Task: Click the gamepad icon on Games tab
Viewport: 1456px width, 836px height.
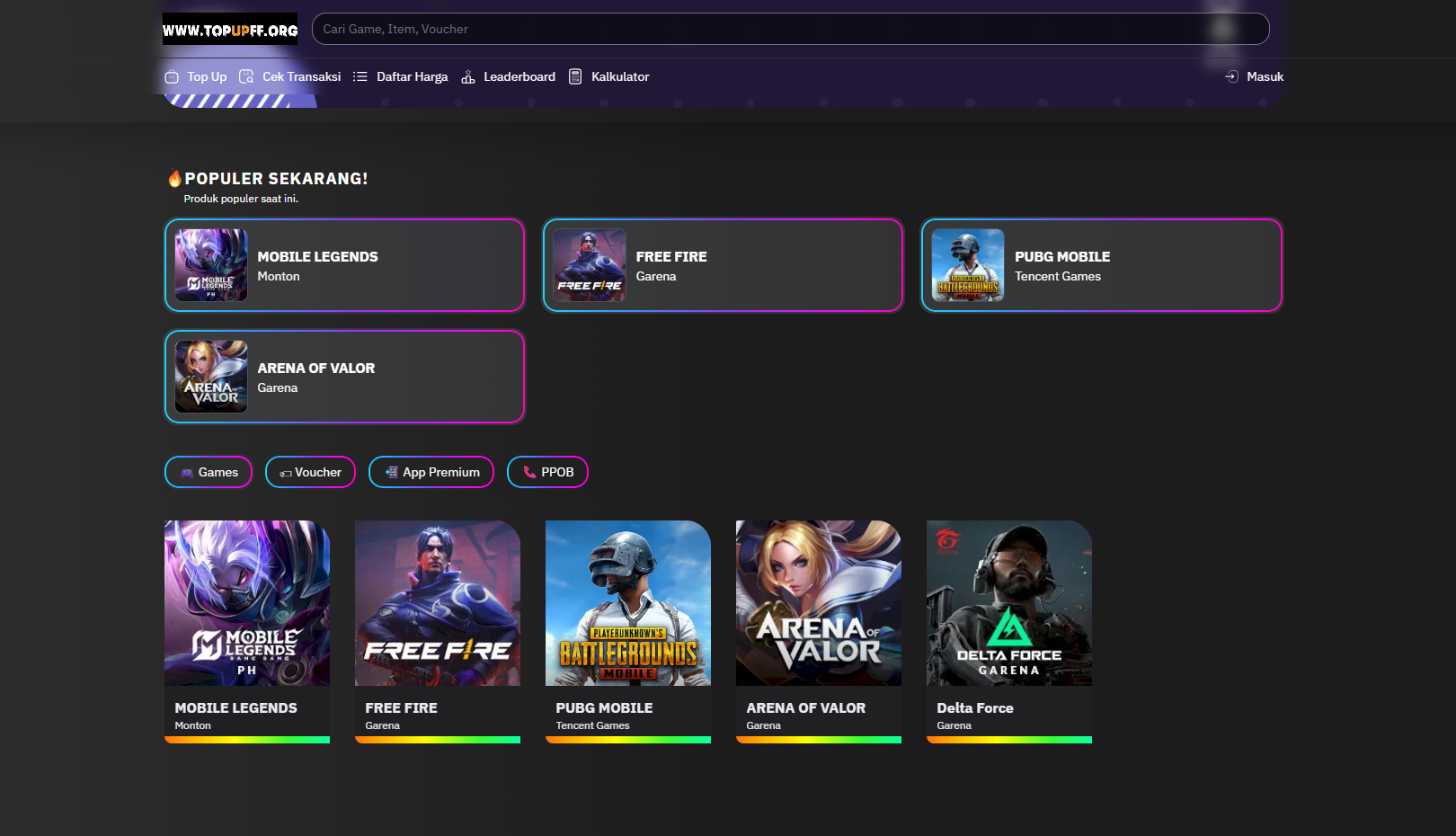Action: click(187, 473)
